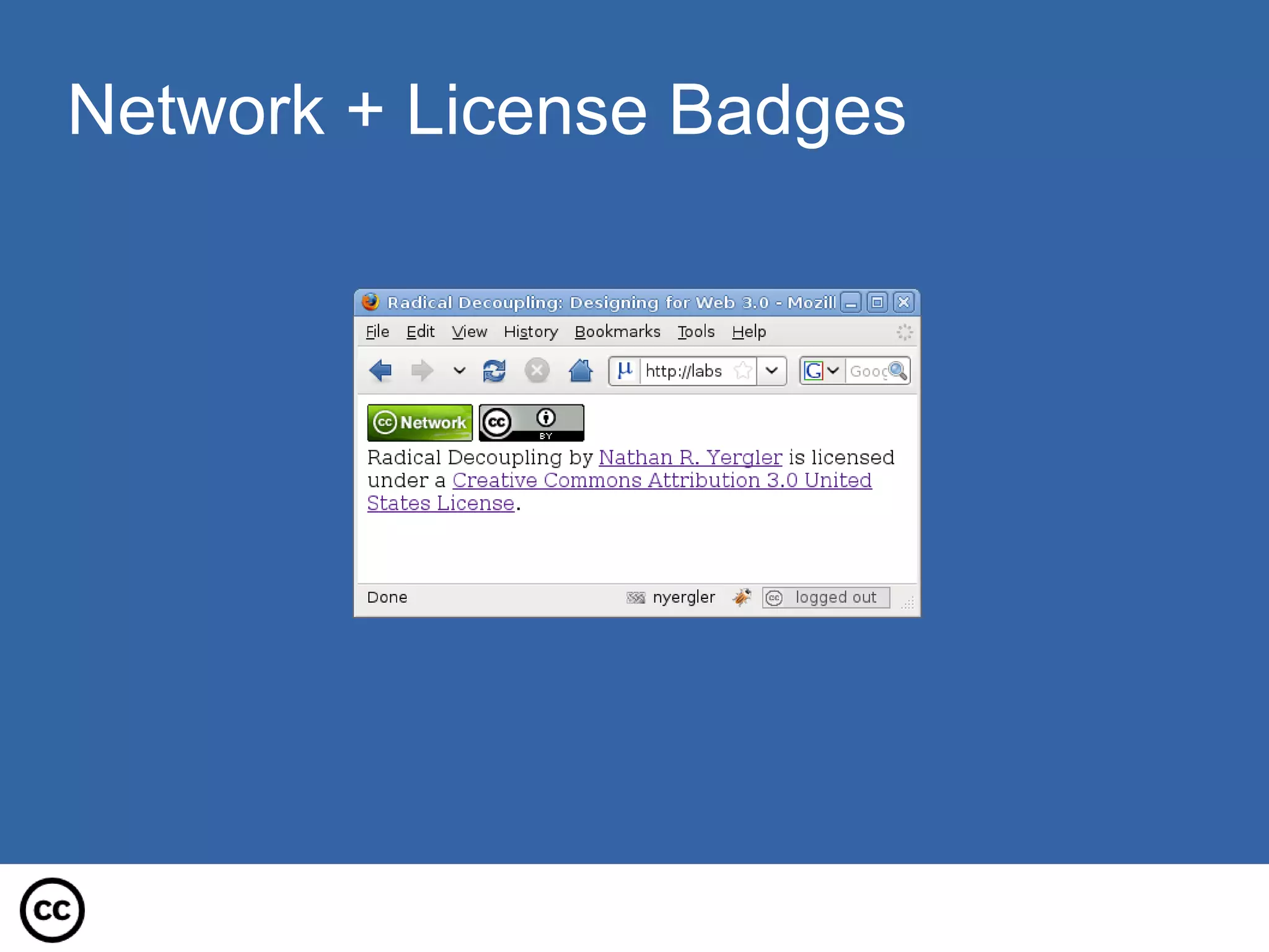
Task: Click the CC Network green badge
Action: [x=419, y=422]
